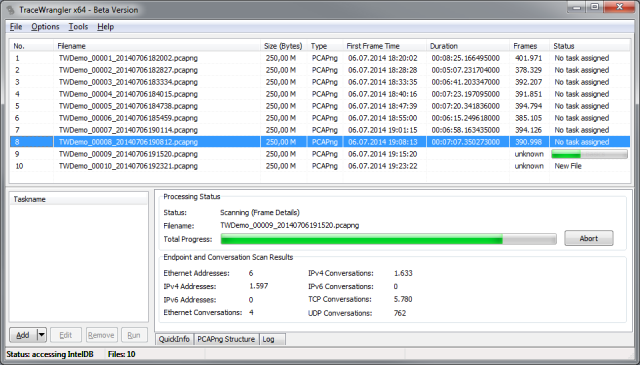Select file TWDemo_00003_20140706183334.pcapng

(x=128, y=82)
